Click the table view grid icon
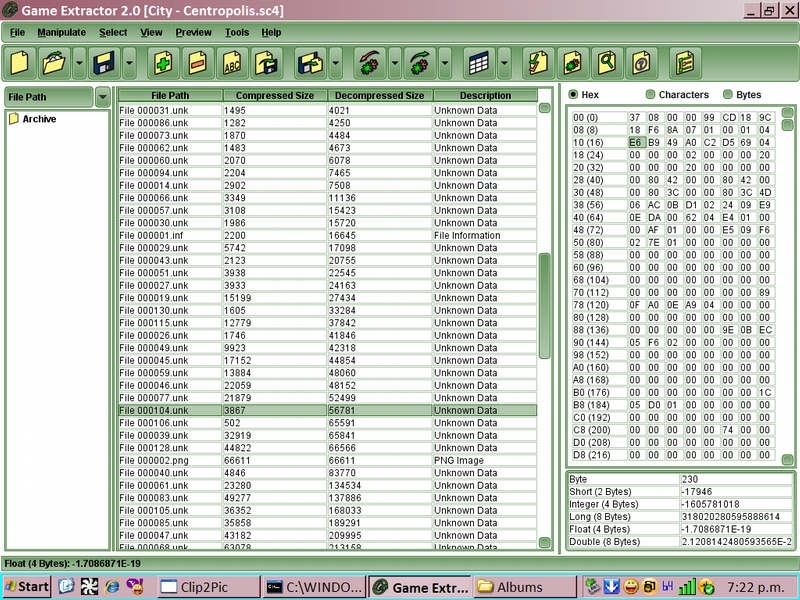The width and height of the screenshot is (800, 600). coord(479,63)
